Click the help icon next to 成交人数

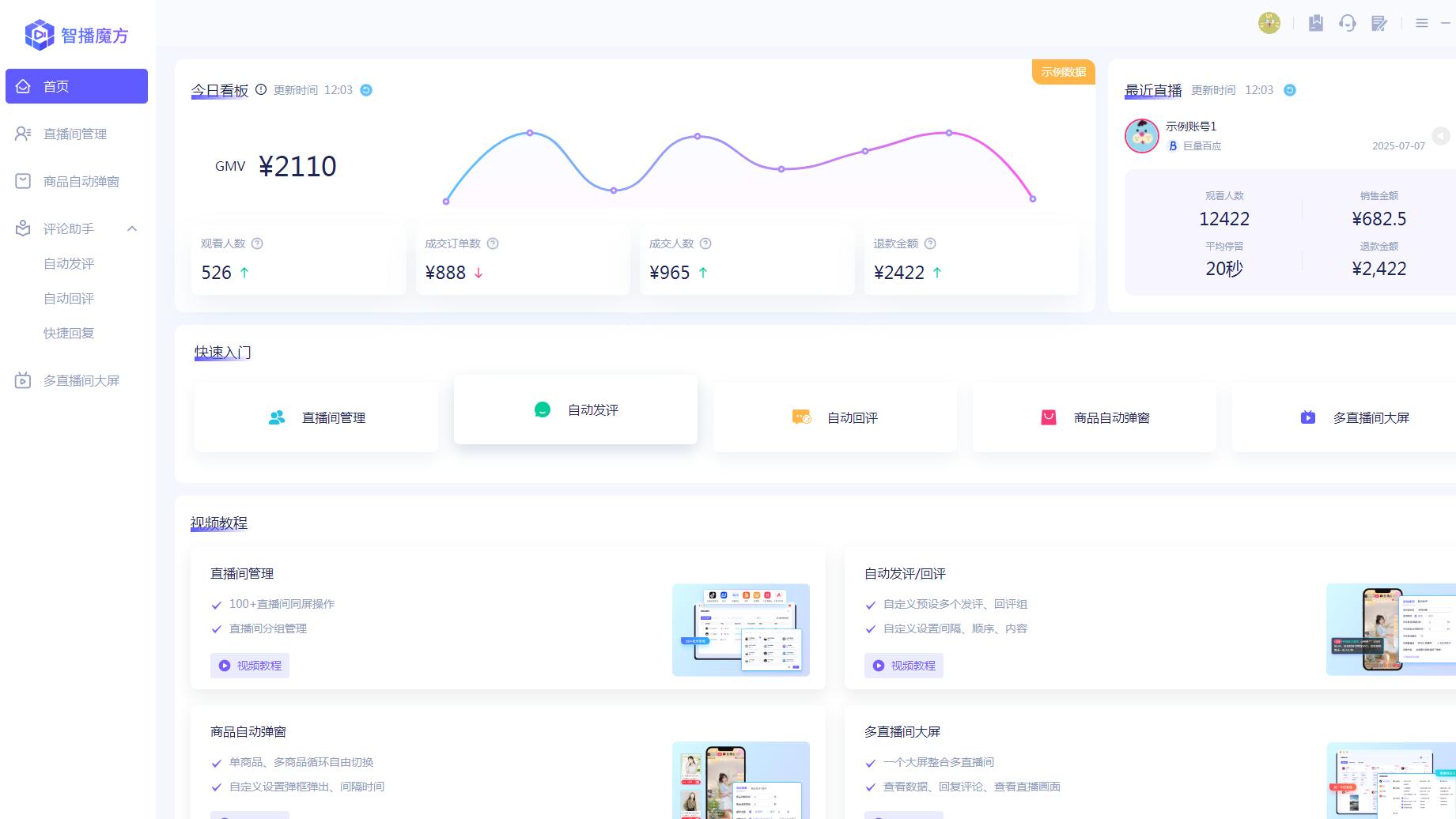[x=705, y=243]
